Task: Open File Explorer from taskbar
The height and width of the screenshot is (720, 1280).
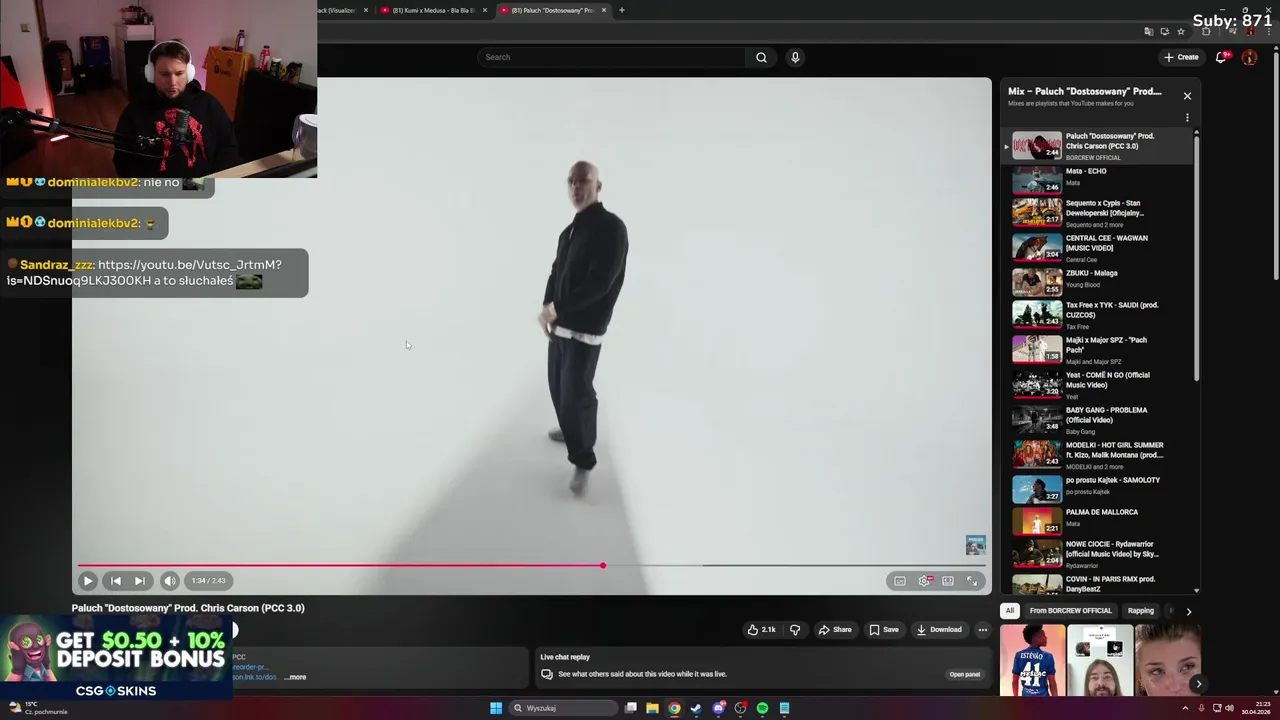Action: (x=652, y=708)
